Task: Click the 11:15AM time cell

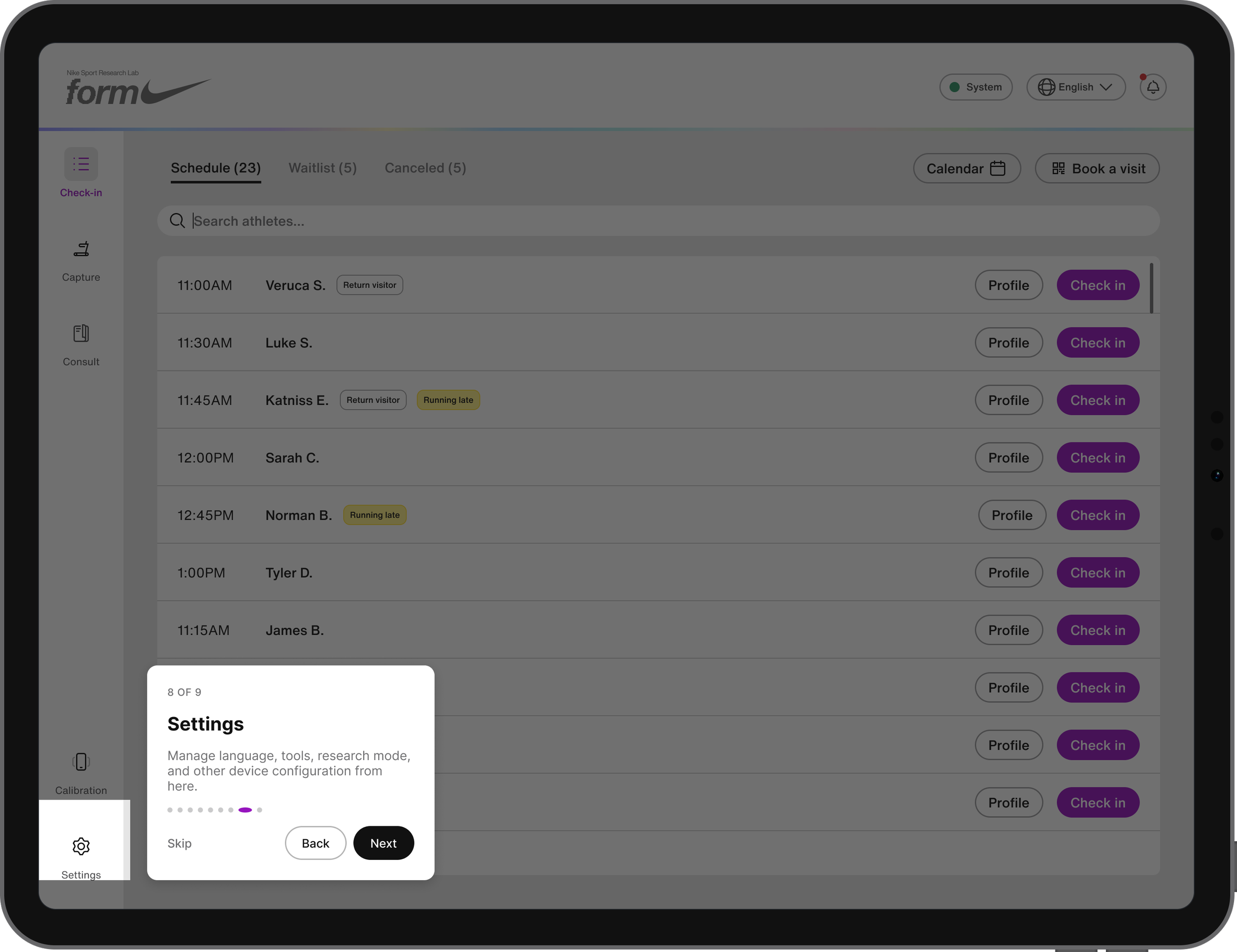Action: [x=203, y=630]
